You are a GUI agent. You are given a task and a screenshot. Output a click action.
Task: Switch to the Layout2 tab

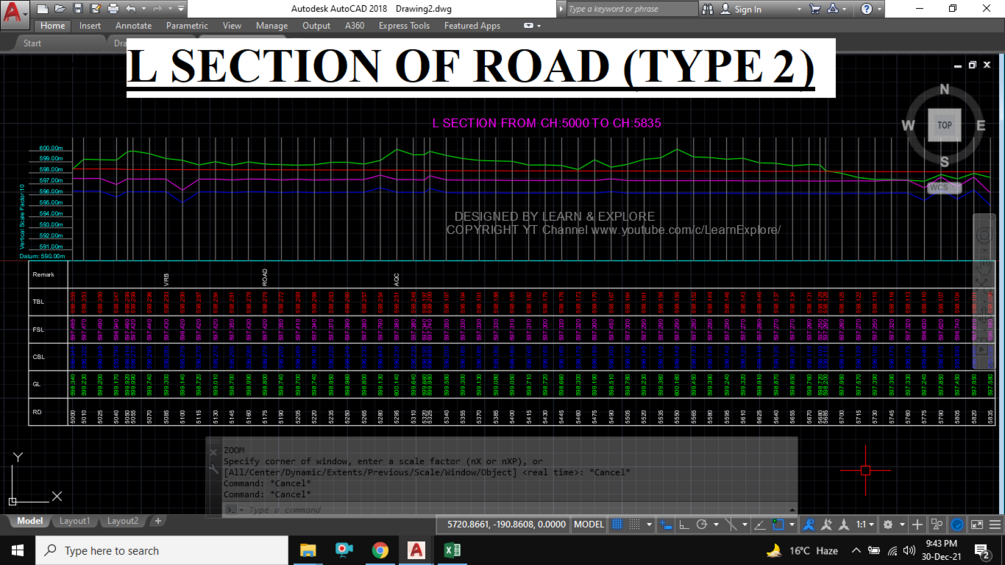[x=122, y=521]
